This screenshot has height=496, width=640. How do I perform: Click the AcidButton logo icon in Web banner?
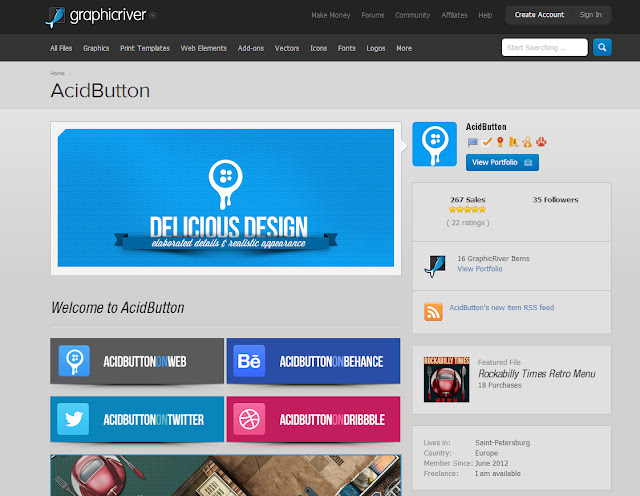point(74,361)
